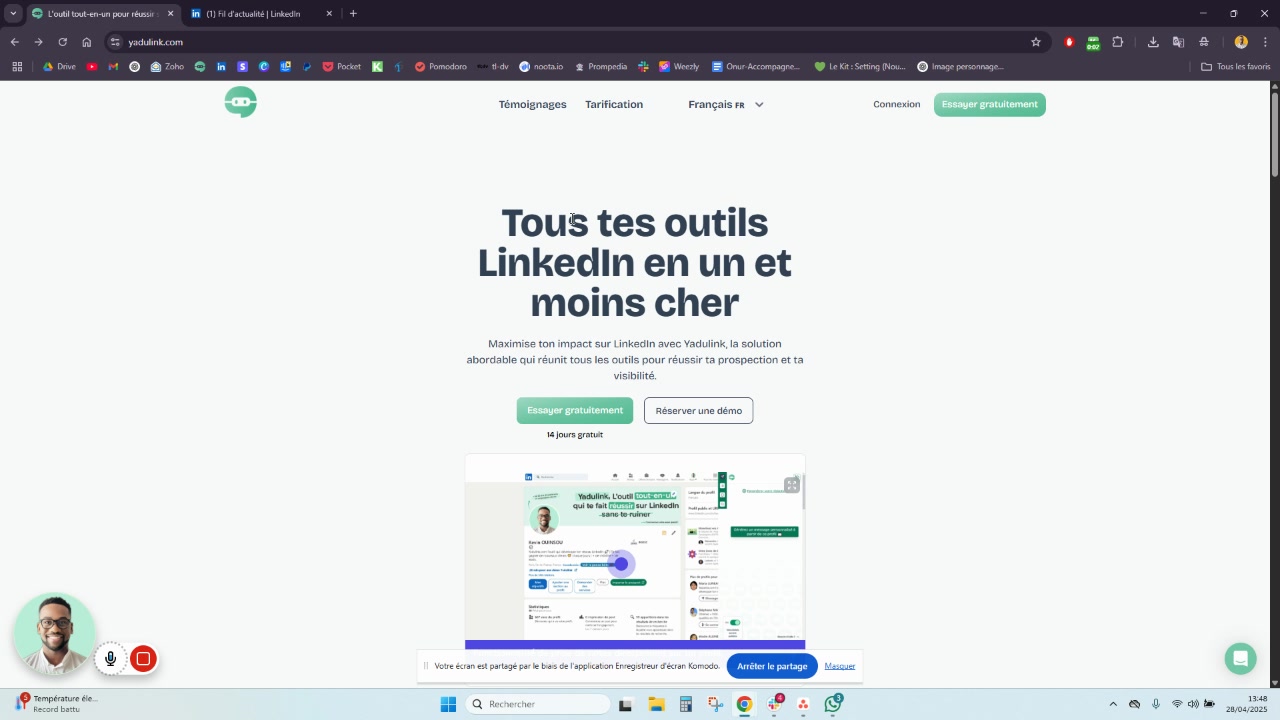Toggle the microphone in the recorder overlay
Screen dimensions: 1280x720
111,658
